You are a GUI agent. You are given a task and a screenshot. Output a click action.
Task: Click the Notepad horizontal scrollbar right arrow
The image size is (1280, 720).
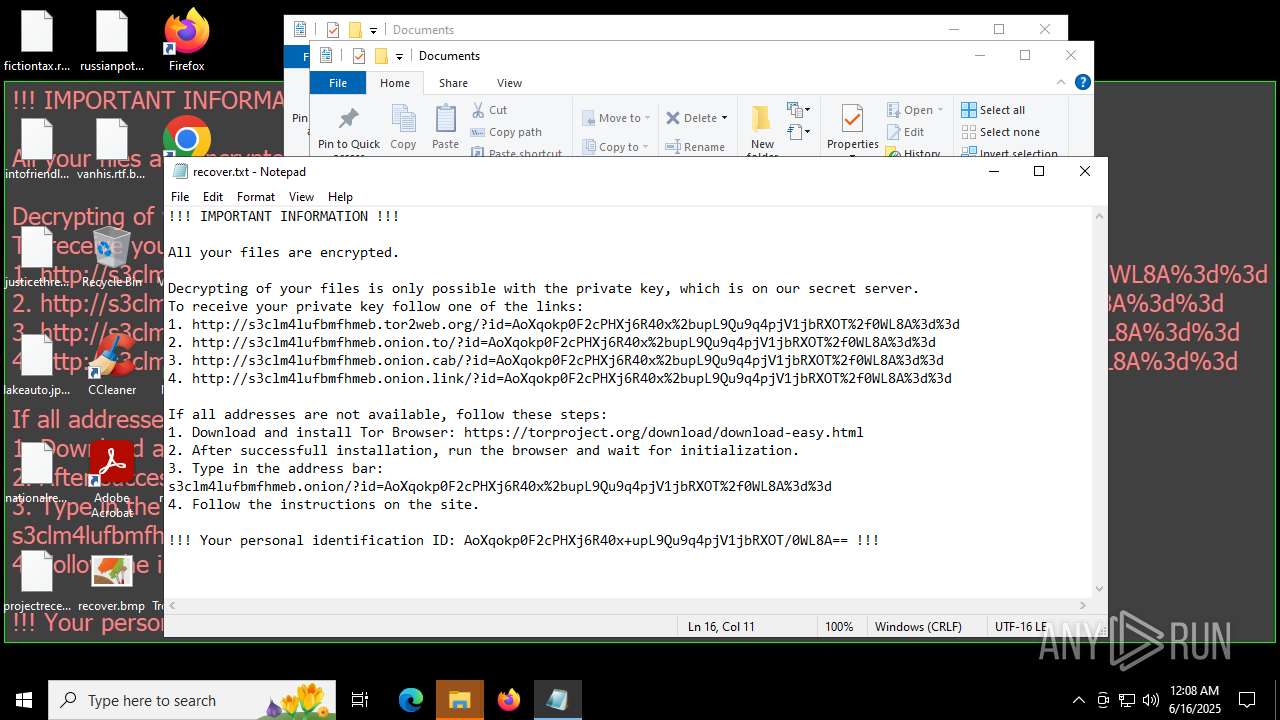click(x=1083, y=606)
